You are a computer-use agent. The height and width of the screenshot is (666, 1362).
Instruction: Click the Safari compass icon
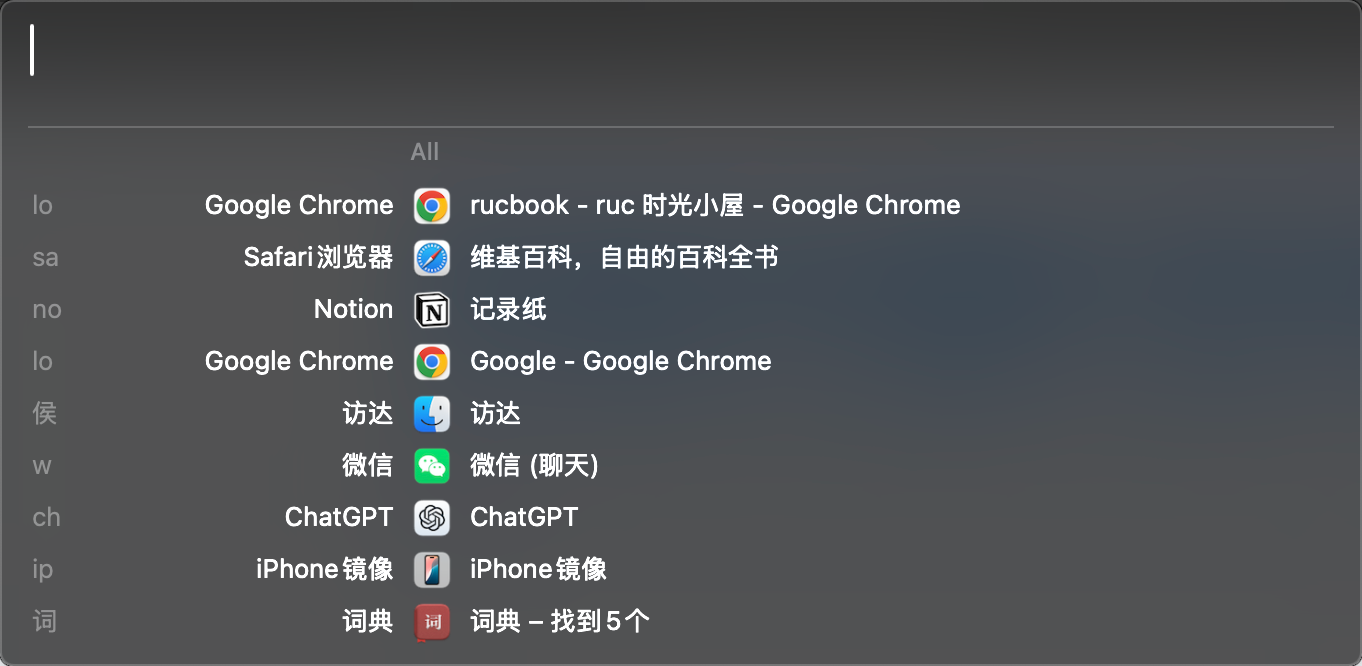pos(432,258)
